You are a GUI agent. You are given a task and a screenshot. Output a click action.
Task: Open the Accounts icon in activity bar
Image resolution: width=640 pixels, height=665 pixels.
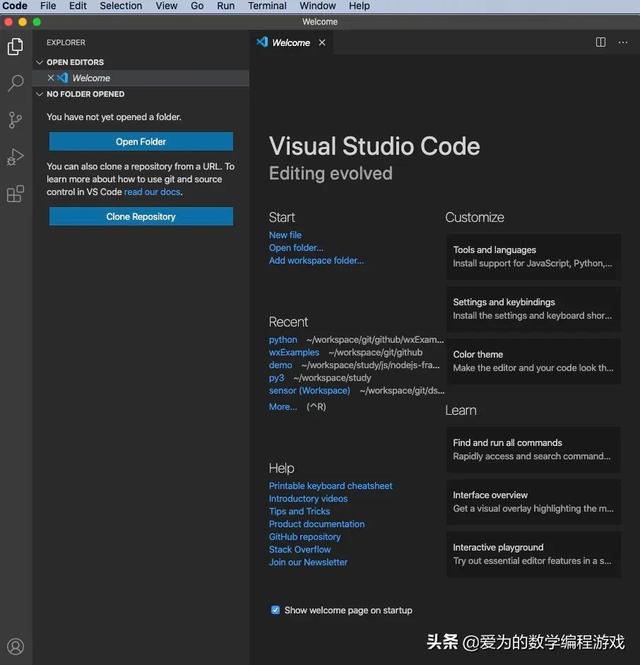tap(16, 646)
